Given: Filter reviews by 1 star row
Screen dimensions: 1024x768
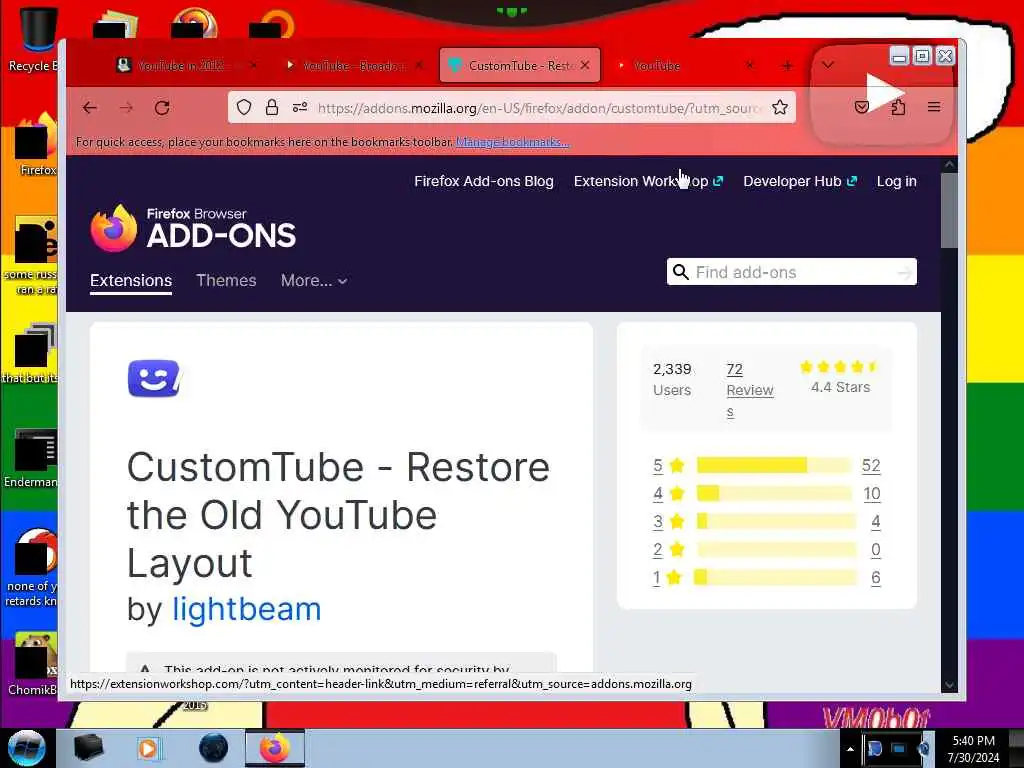Looking at the screenshot, I should point(767,578).
